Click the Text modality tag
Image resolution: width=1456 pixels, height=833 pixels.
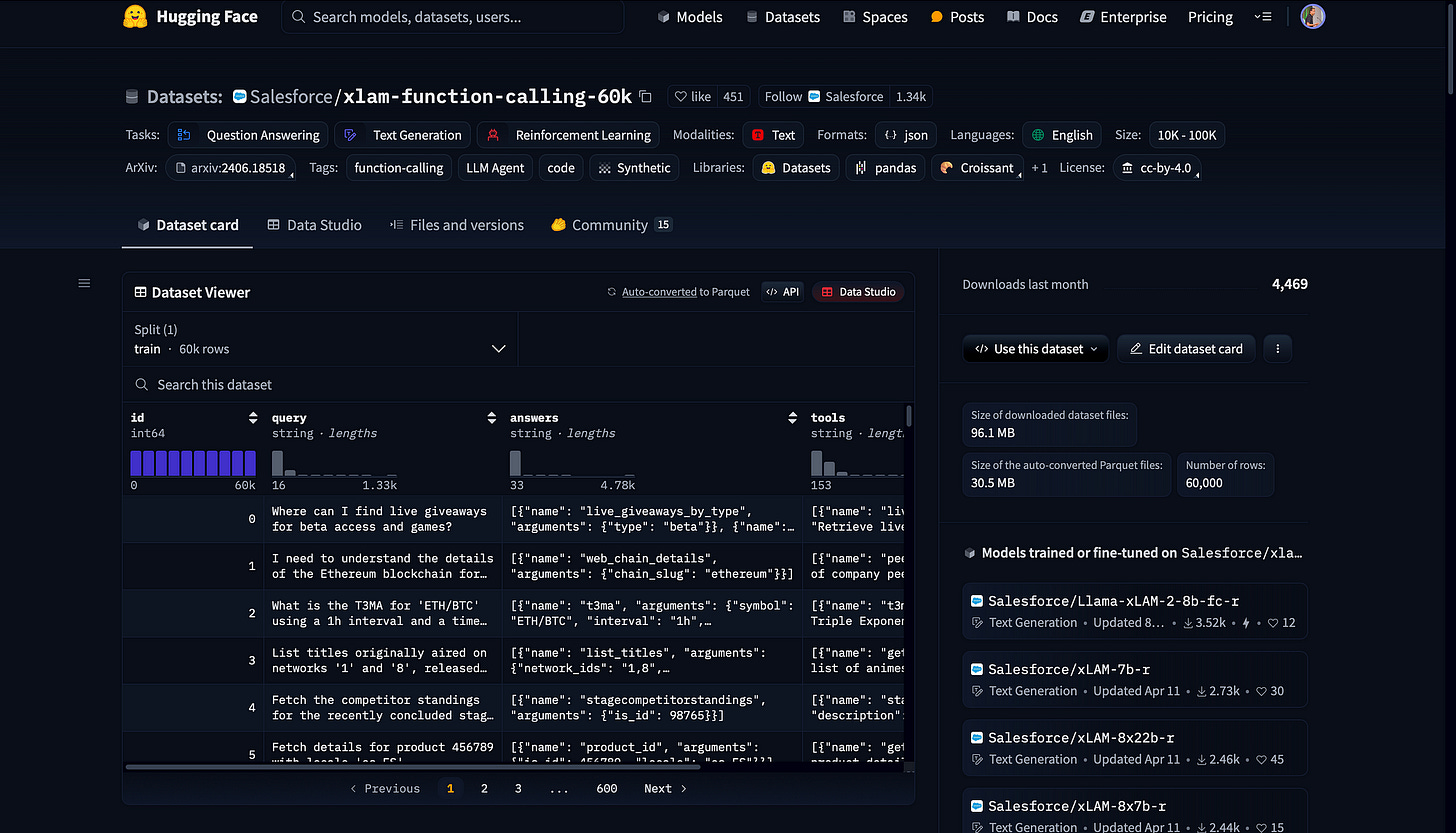pos(773,135)
